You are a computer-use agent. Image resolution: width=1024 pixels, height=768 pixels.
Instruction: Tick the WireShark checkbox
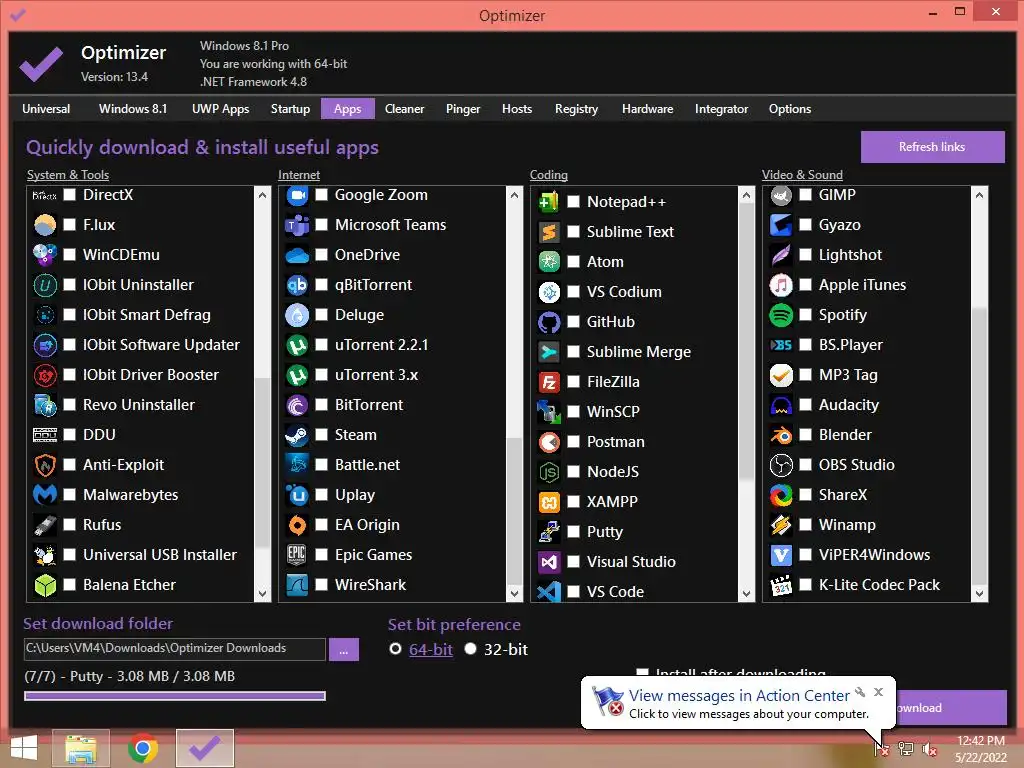click(321, 584)
